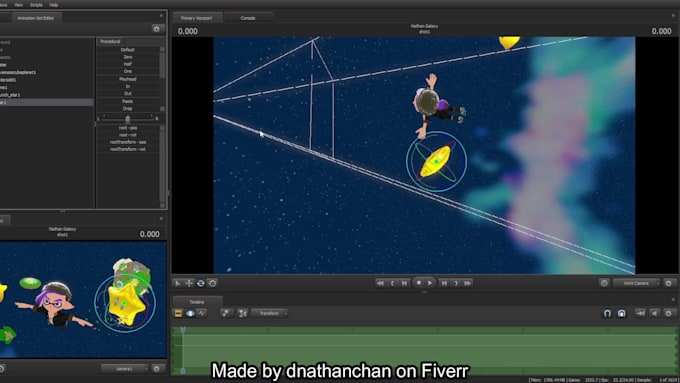This screenshot has height=383, width=680.
Task: Select the Timeline tab
Action: tap(197, 301)
